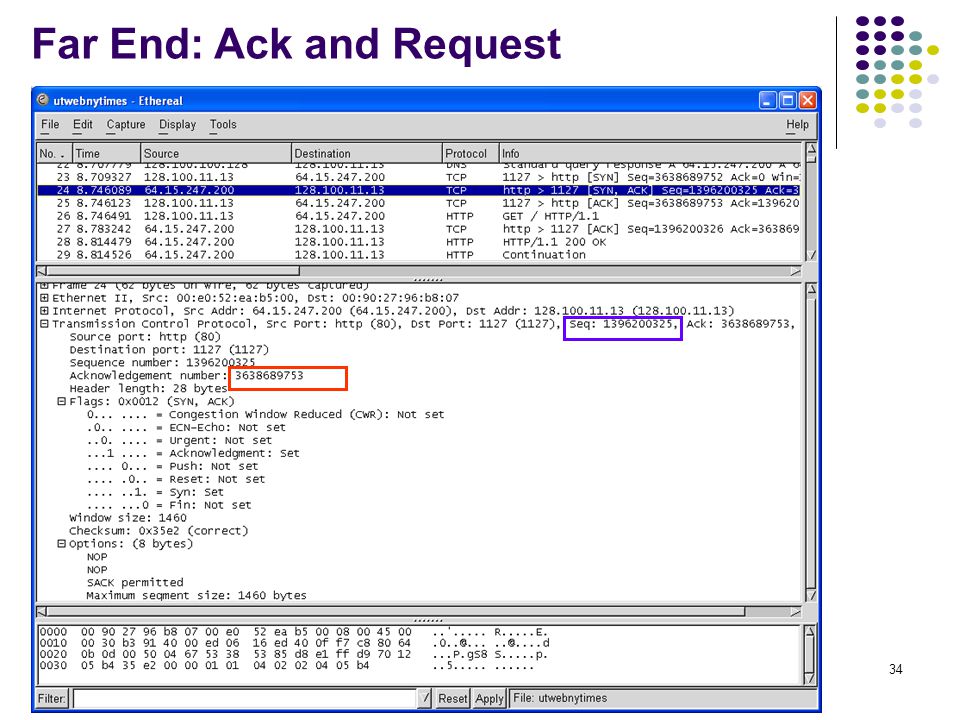Image resolution: width=960 pixels, height=720 pixels.
Task: Sort packets by the Source column
Action: coord(216,153)
